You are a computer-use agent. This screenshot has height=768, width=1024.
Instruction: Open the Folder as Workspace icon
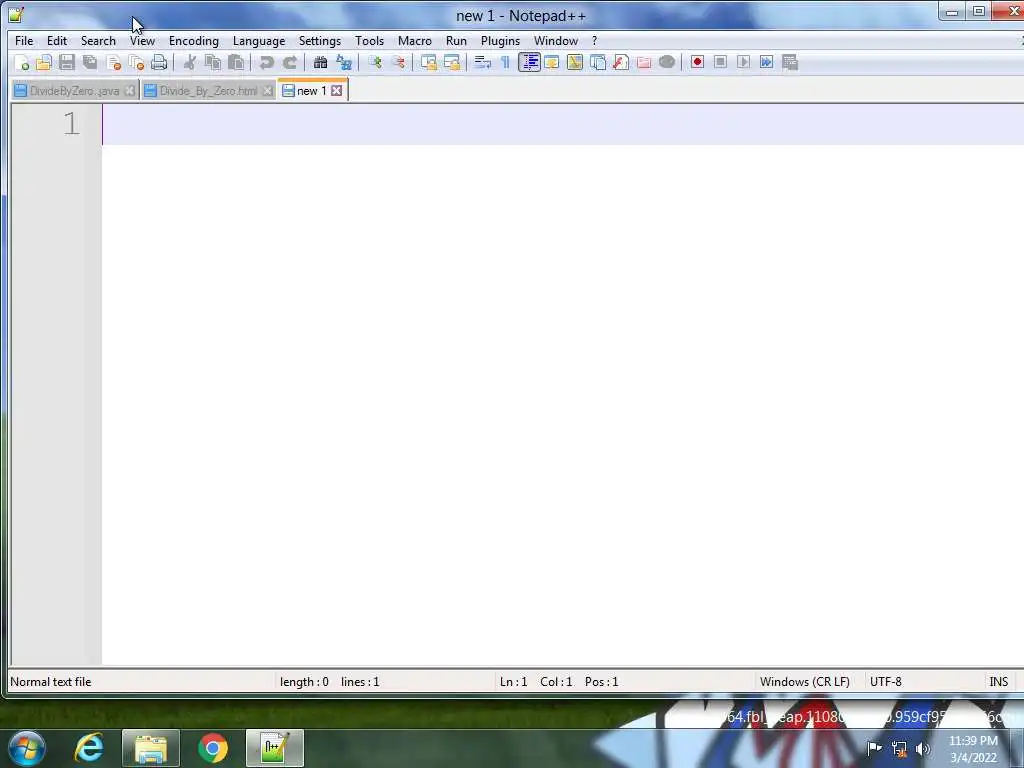(644, 63)
